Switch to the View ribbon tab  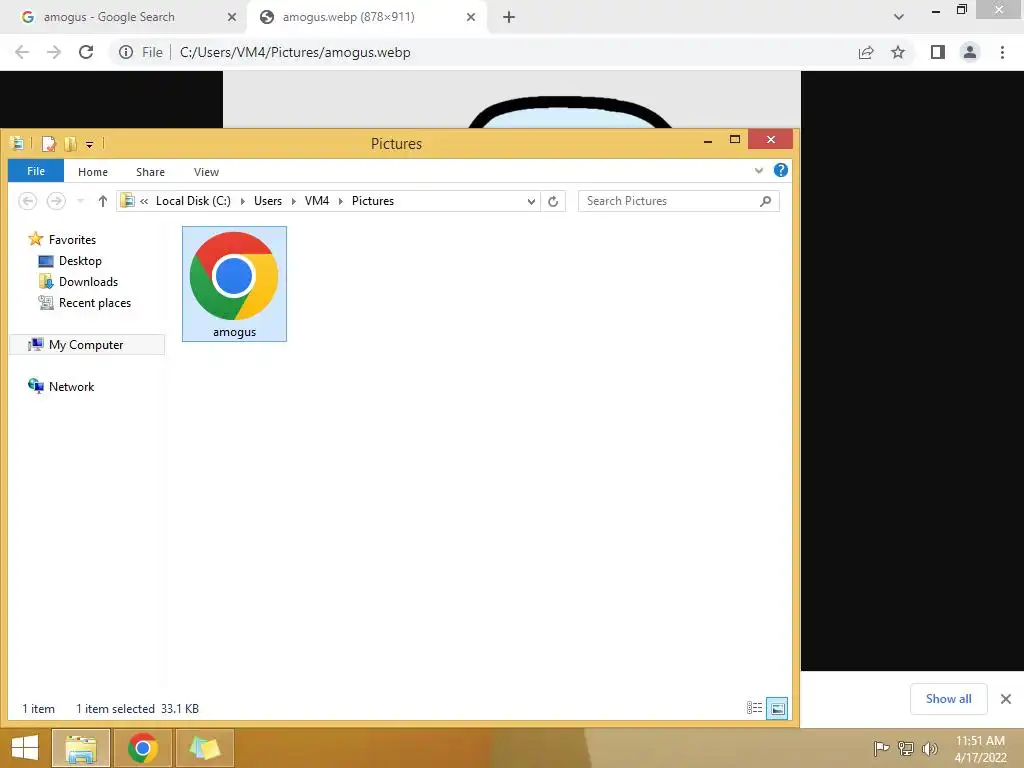click(x=206, y=172)
